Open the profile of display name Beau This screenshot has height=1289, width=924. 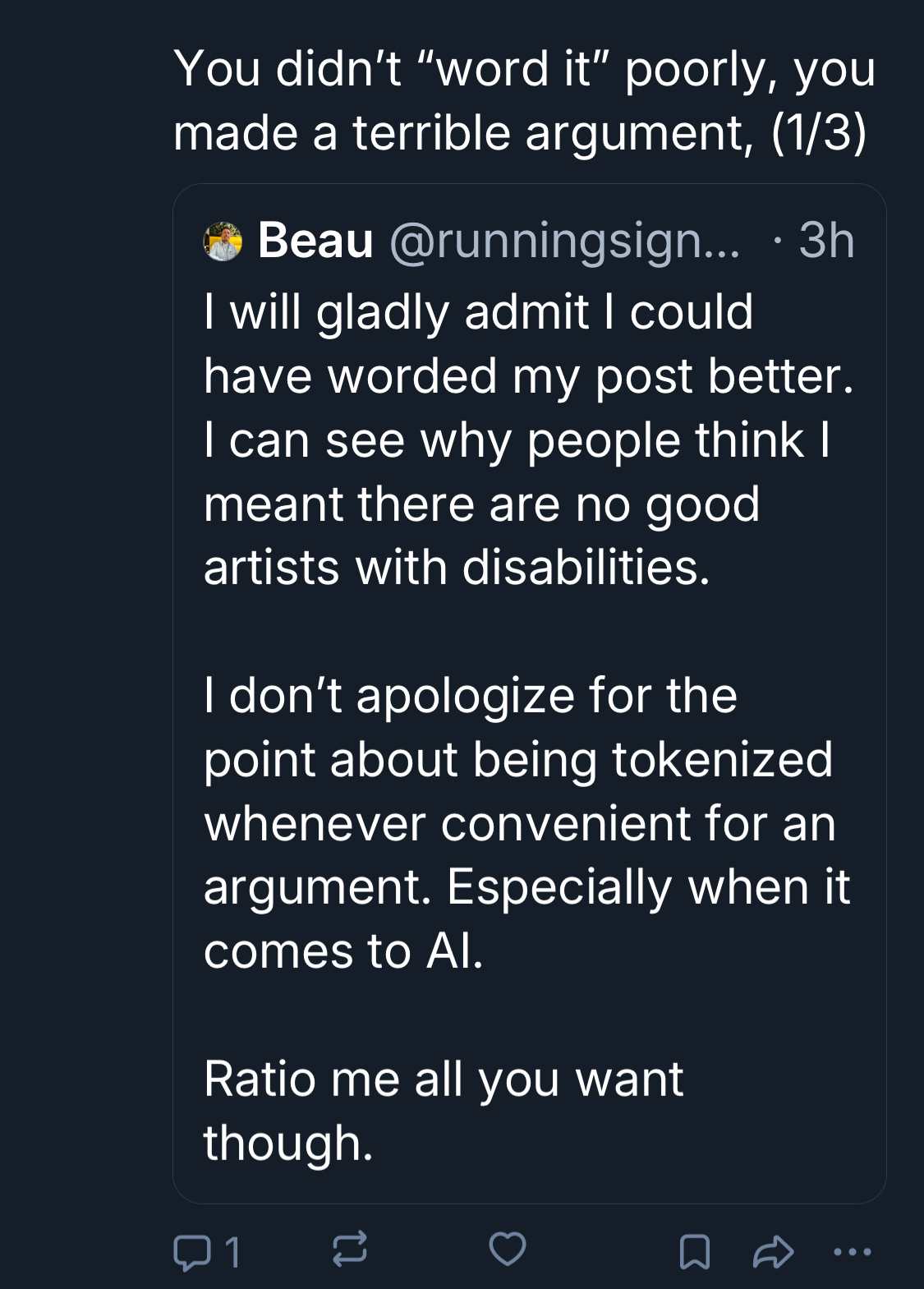coord(315,241)
